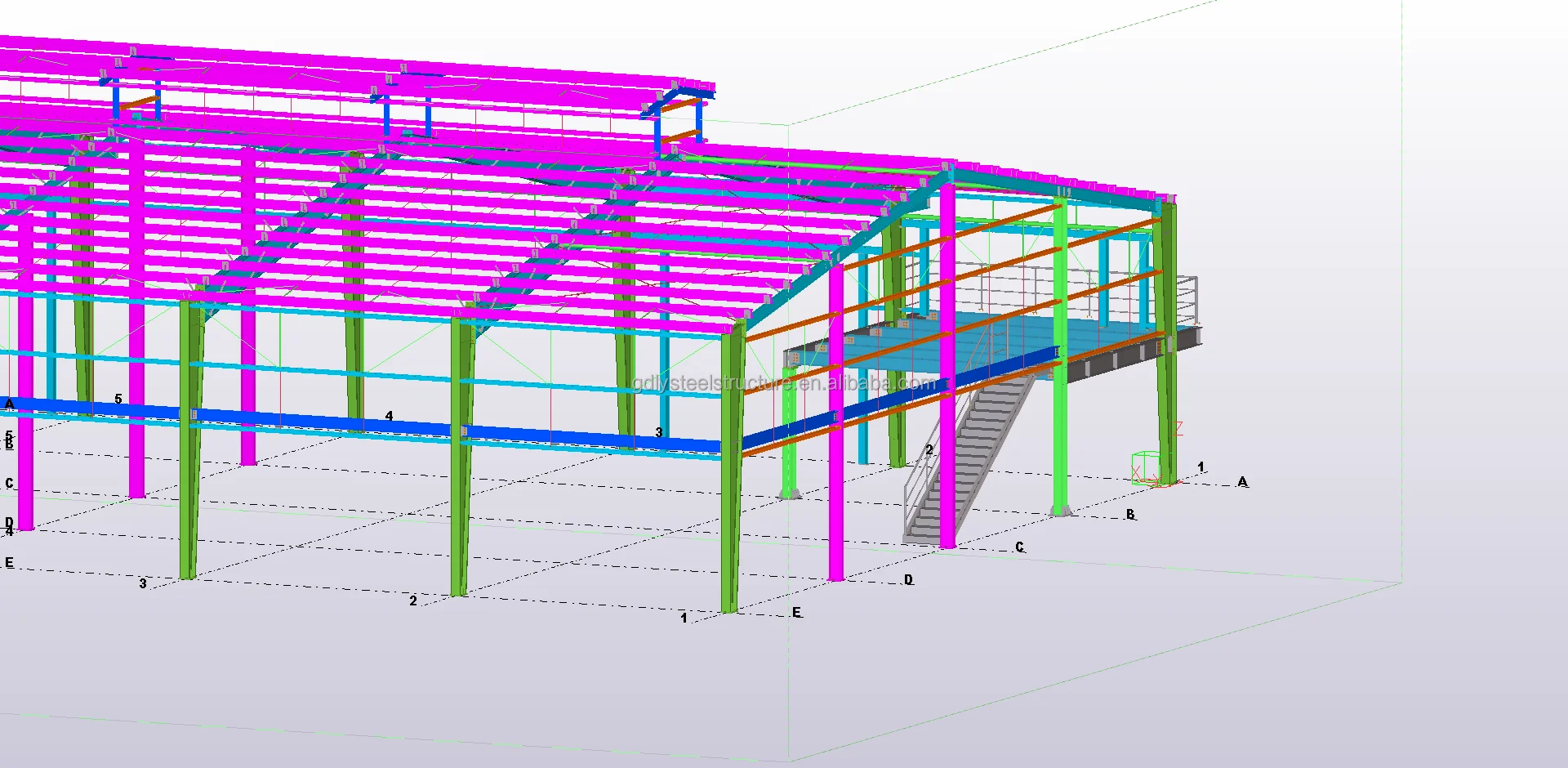Click grid label A next to the origin symbol
The width and height of the screenshot is (1568, 768).
[1242, 481]
